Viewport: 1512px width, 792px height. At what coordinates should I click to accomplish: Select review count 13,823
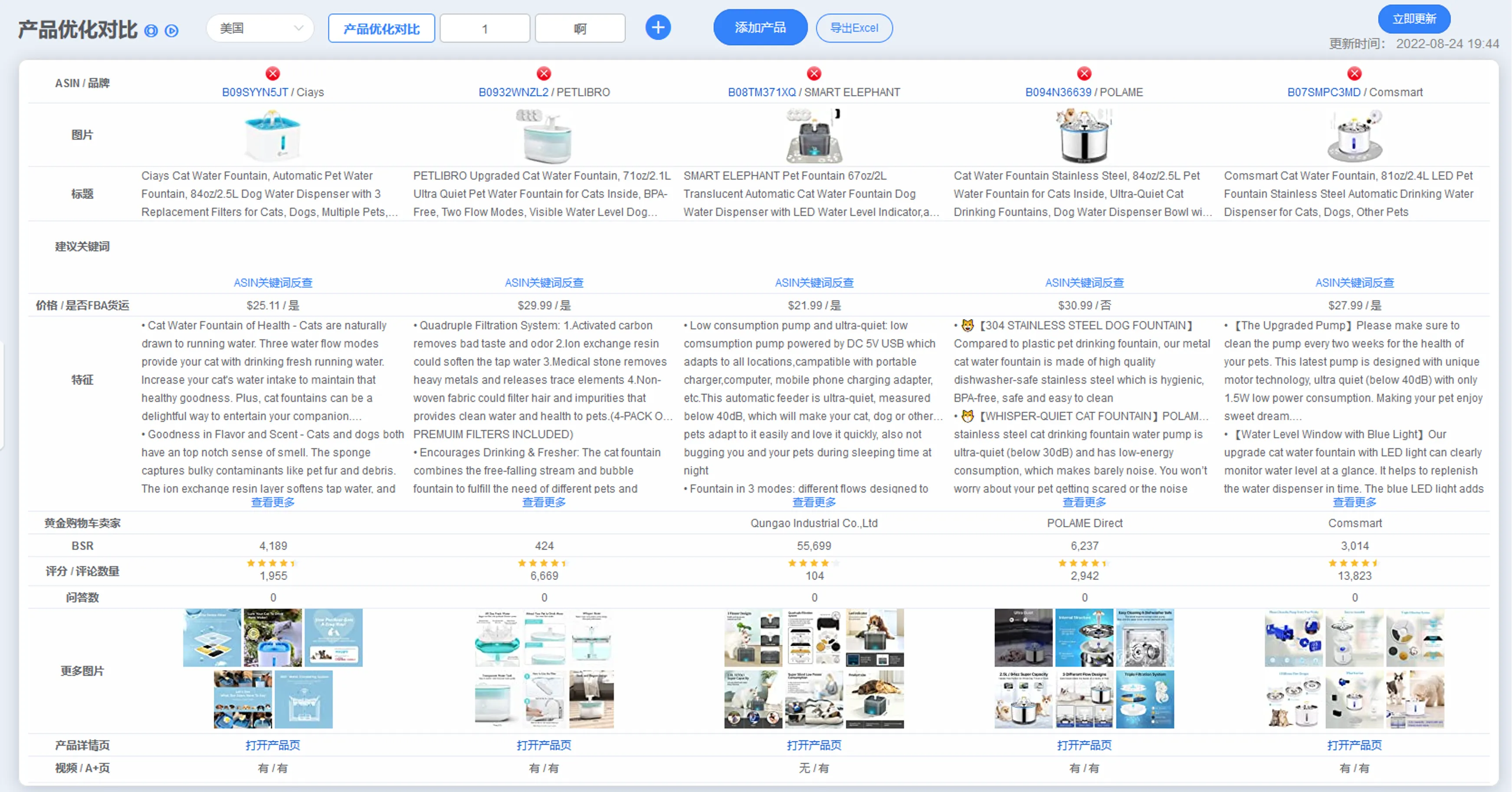pos(1354,576)
